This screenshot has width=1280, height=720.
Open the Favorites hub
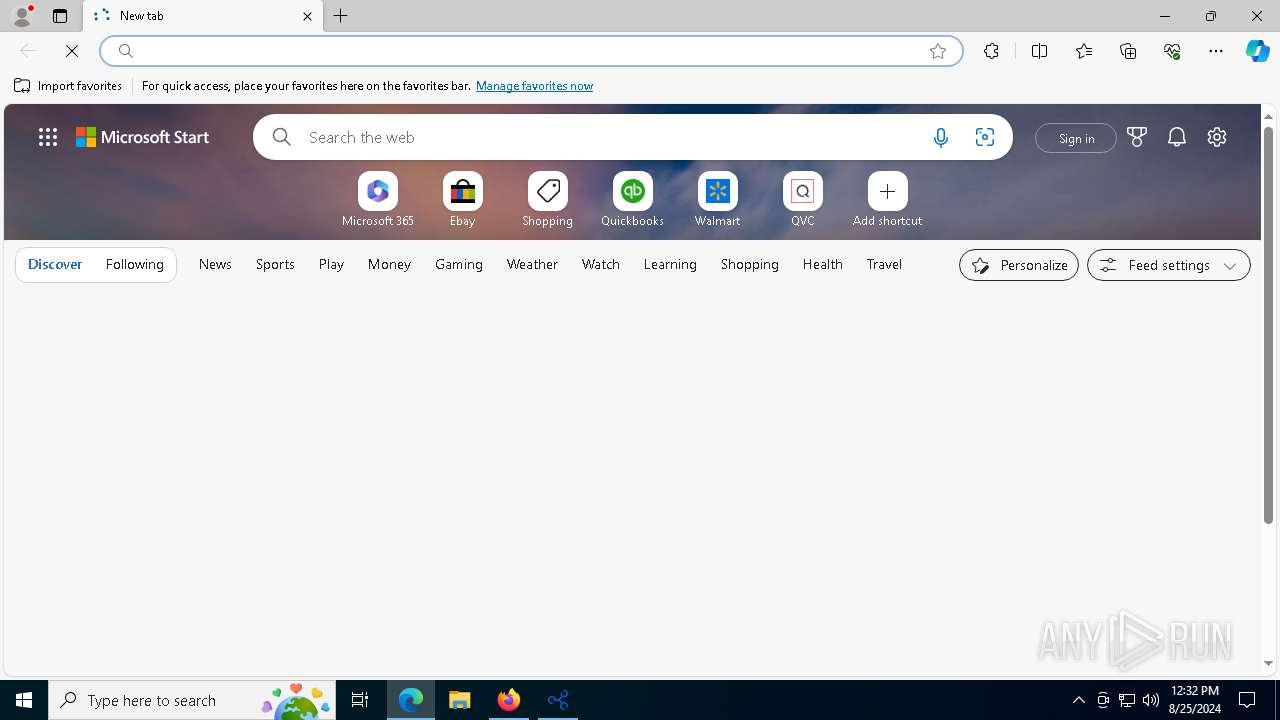pos(1084,51)
